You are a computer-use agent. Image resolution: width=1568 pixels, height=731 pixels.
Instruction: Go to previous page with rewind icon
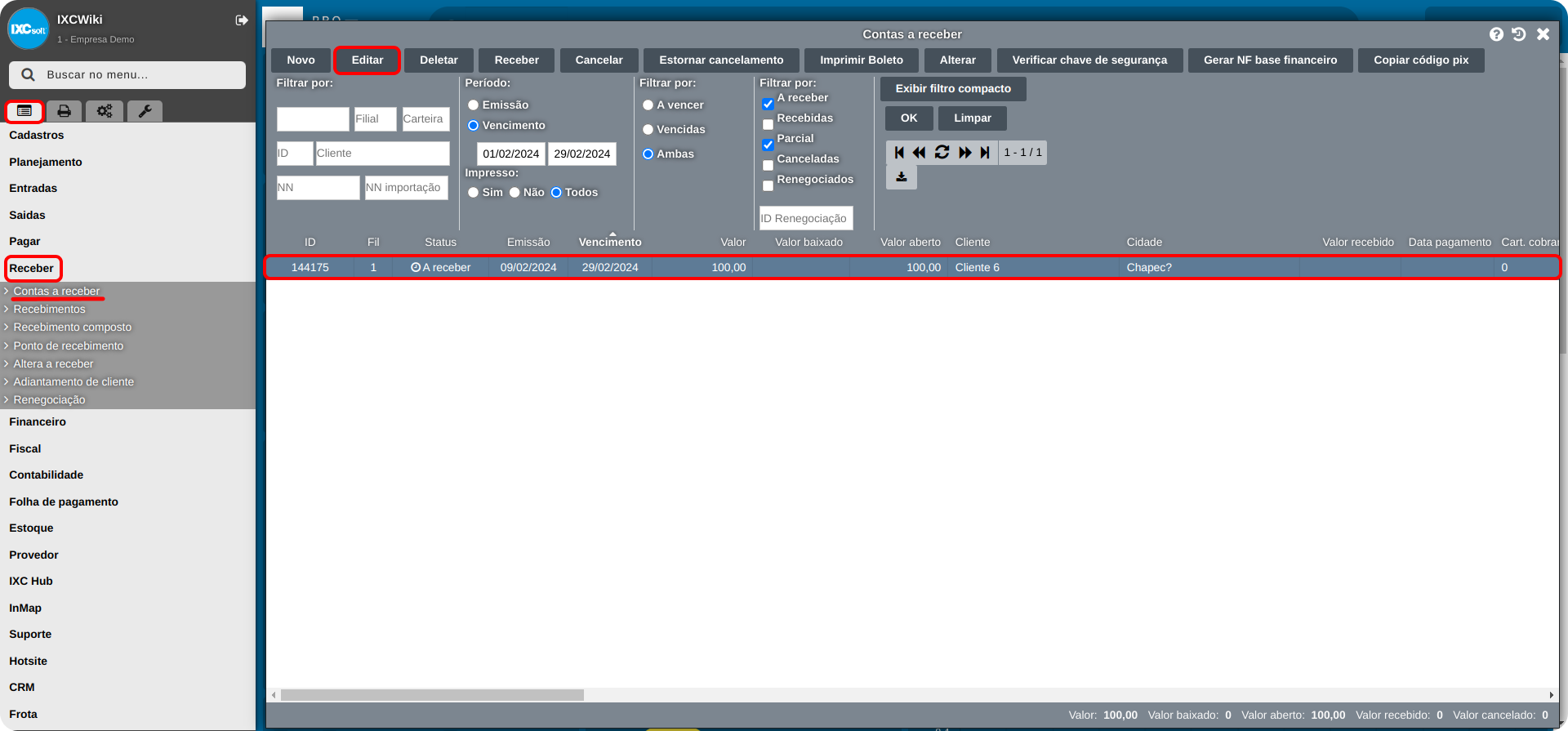(920, 153)
